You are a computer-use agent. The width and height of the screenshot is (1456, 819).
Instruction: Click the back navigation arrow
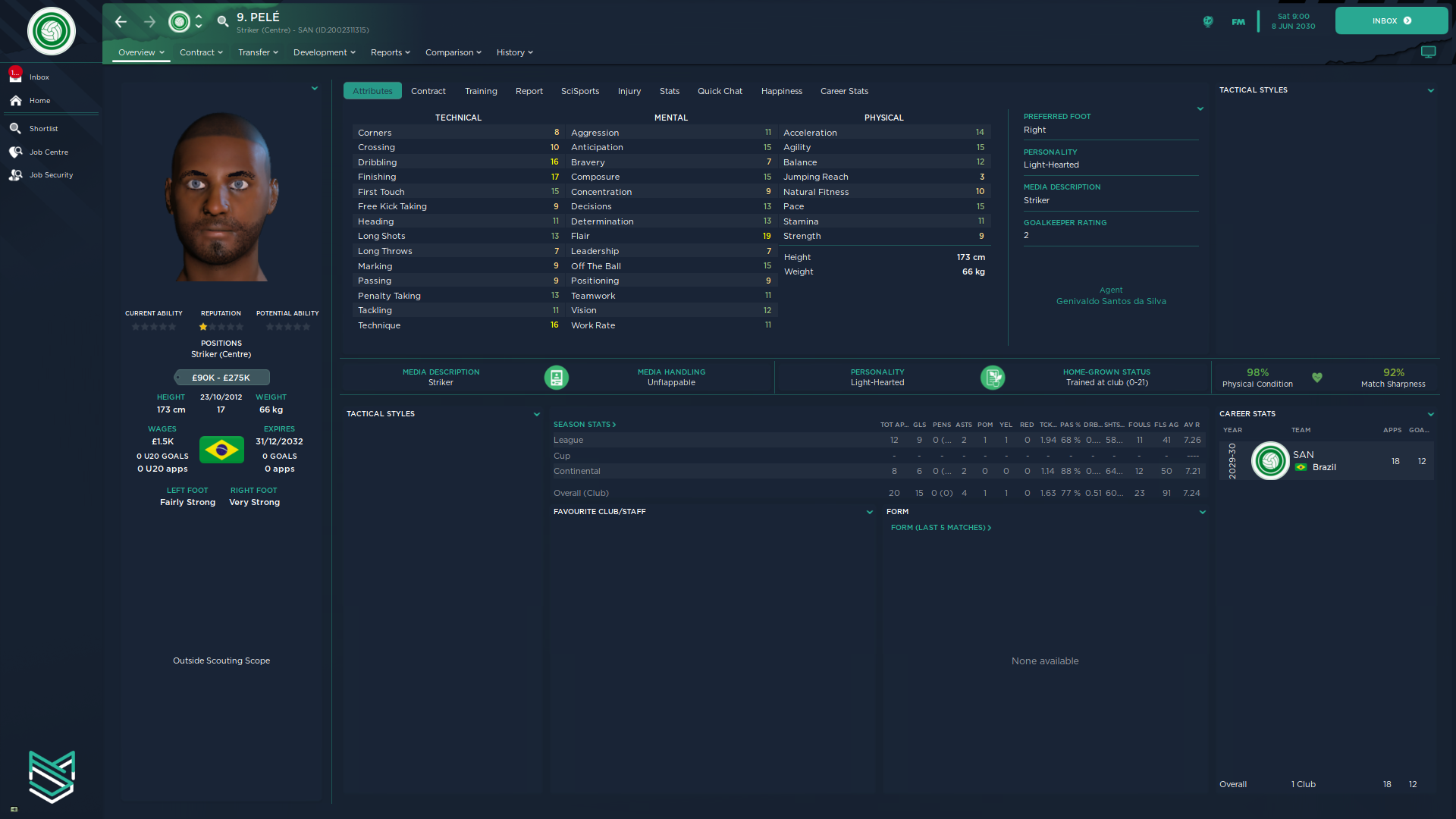point(121,22)
